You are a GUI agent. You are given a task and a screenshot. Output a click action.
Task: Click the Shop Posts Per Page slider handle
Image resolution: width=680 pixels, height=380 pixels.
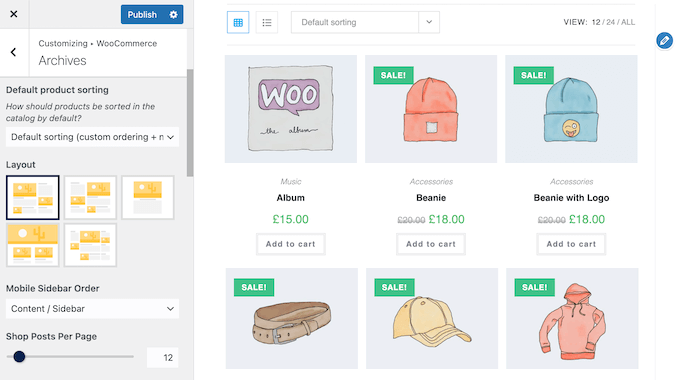pyautogui.click(x=19, y=357)
